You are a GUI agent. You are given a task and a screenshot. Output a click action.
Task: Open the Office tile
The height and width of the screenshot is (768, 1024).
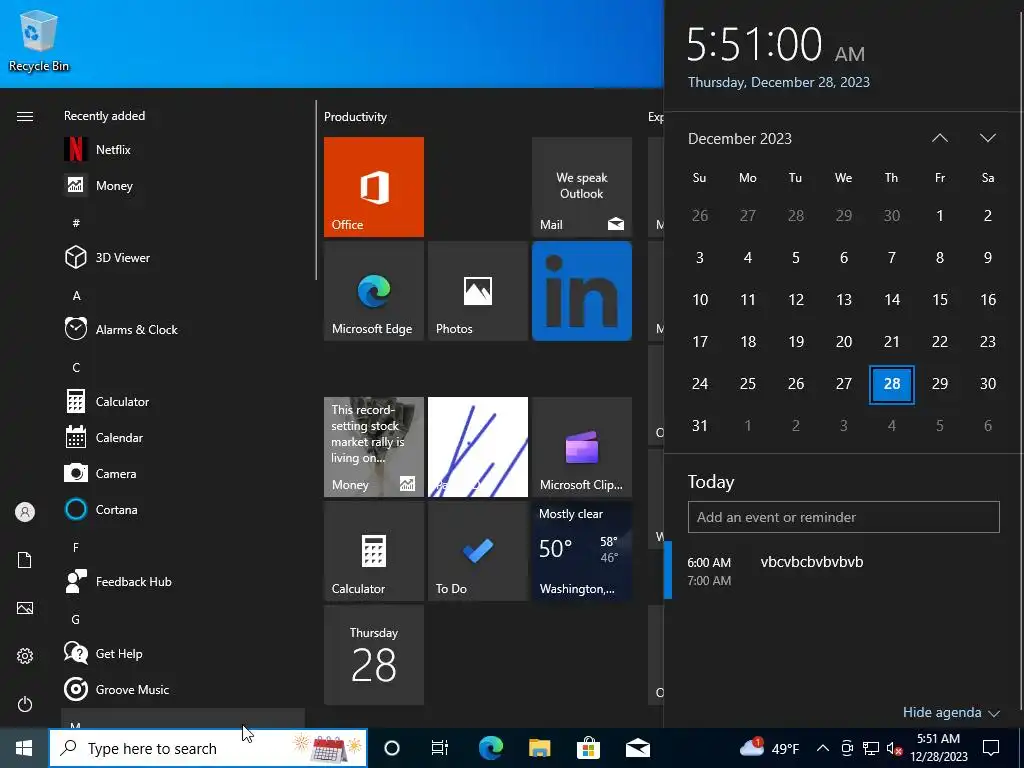coord(374,187)
